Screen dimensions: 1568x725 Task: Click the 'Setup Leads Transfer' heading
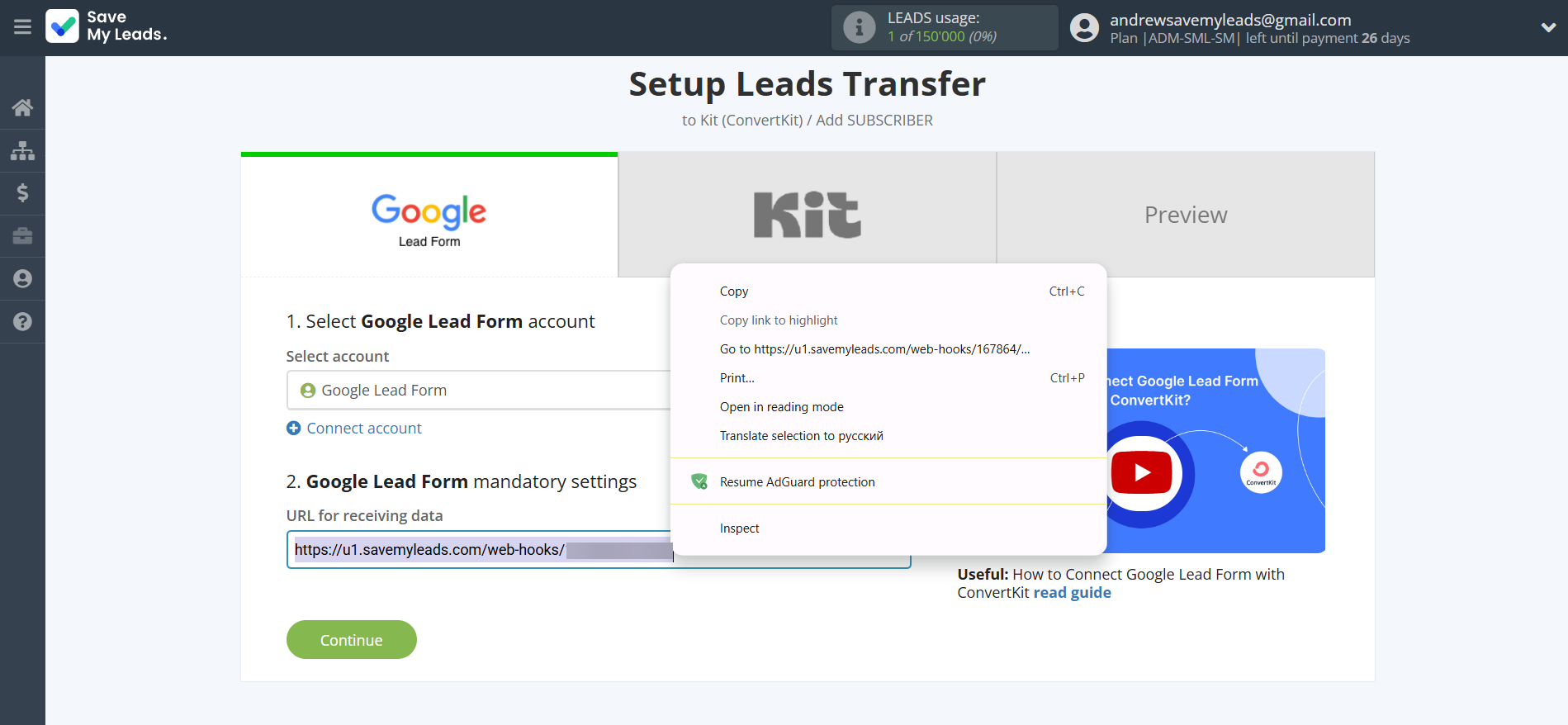[x=807, y=84]
